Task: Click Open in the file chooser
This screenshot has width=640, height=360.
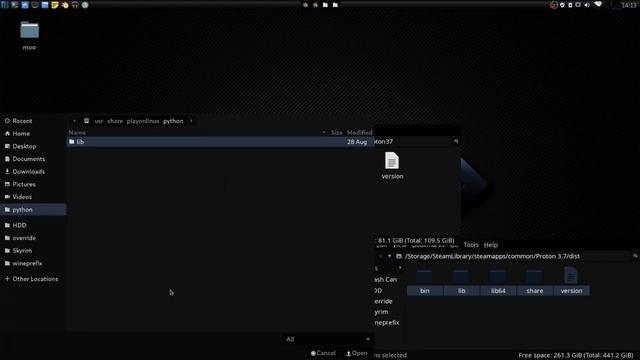Action: pyautogui.click(x=357, y=353)
